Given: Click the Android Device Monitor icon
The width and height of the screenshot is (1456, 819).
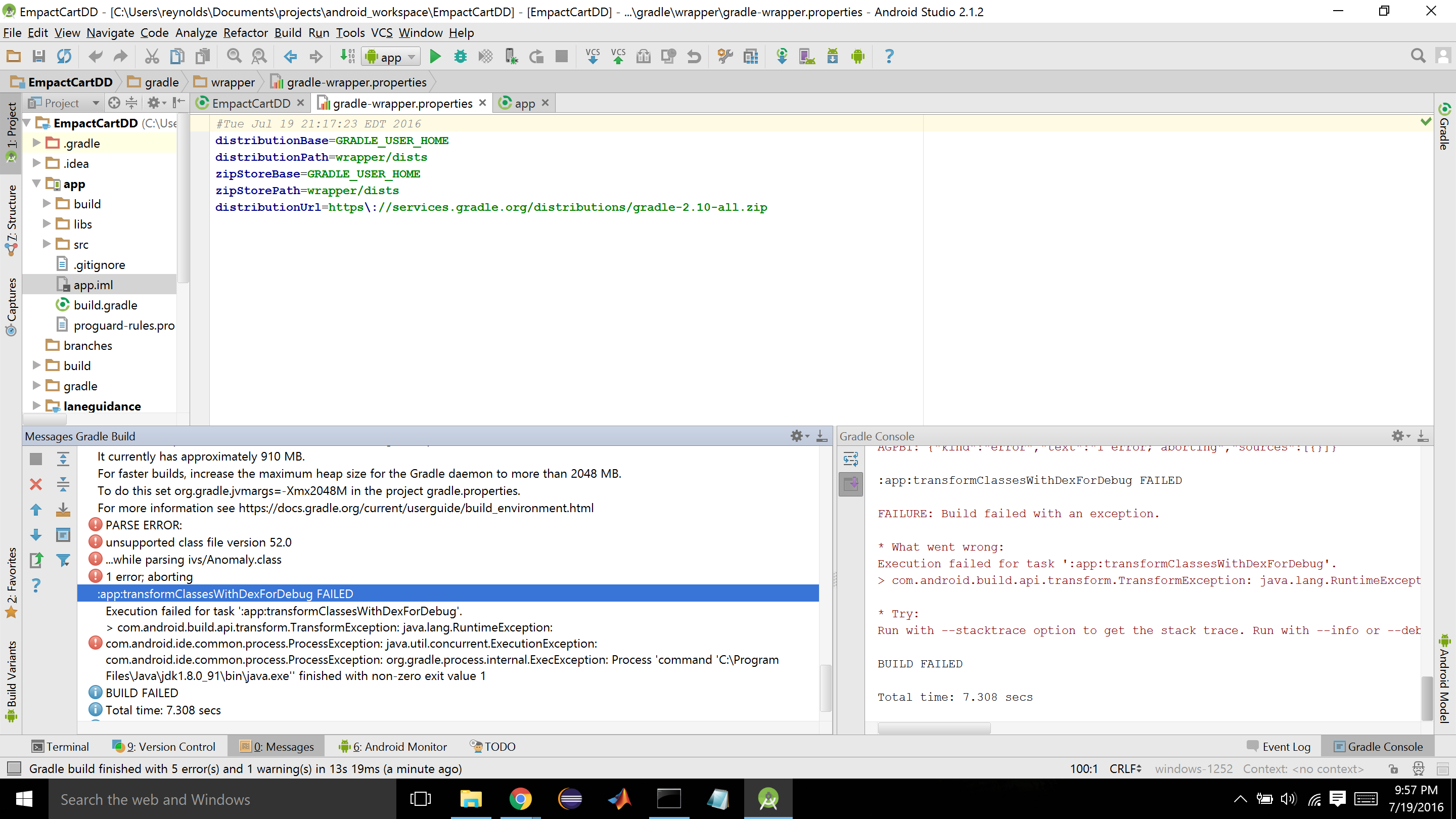Looking at the screenshot, I should tap(858, 56).
